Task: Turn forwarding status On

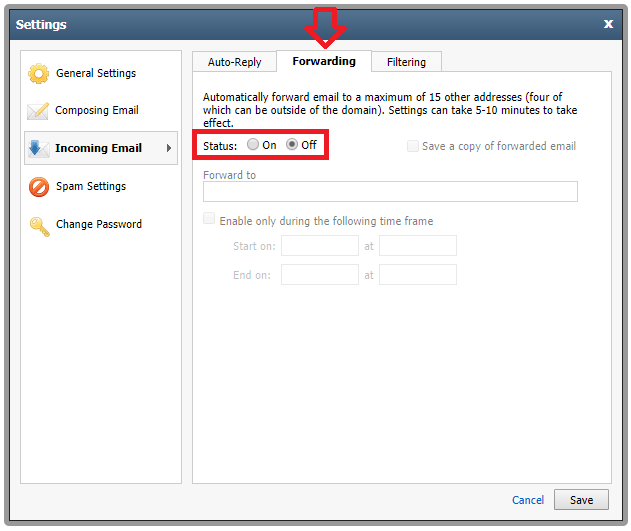Action: click(253, 144)
